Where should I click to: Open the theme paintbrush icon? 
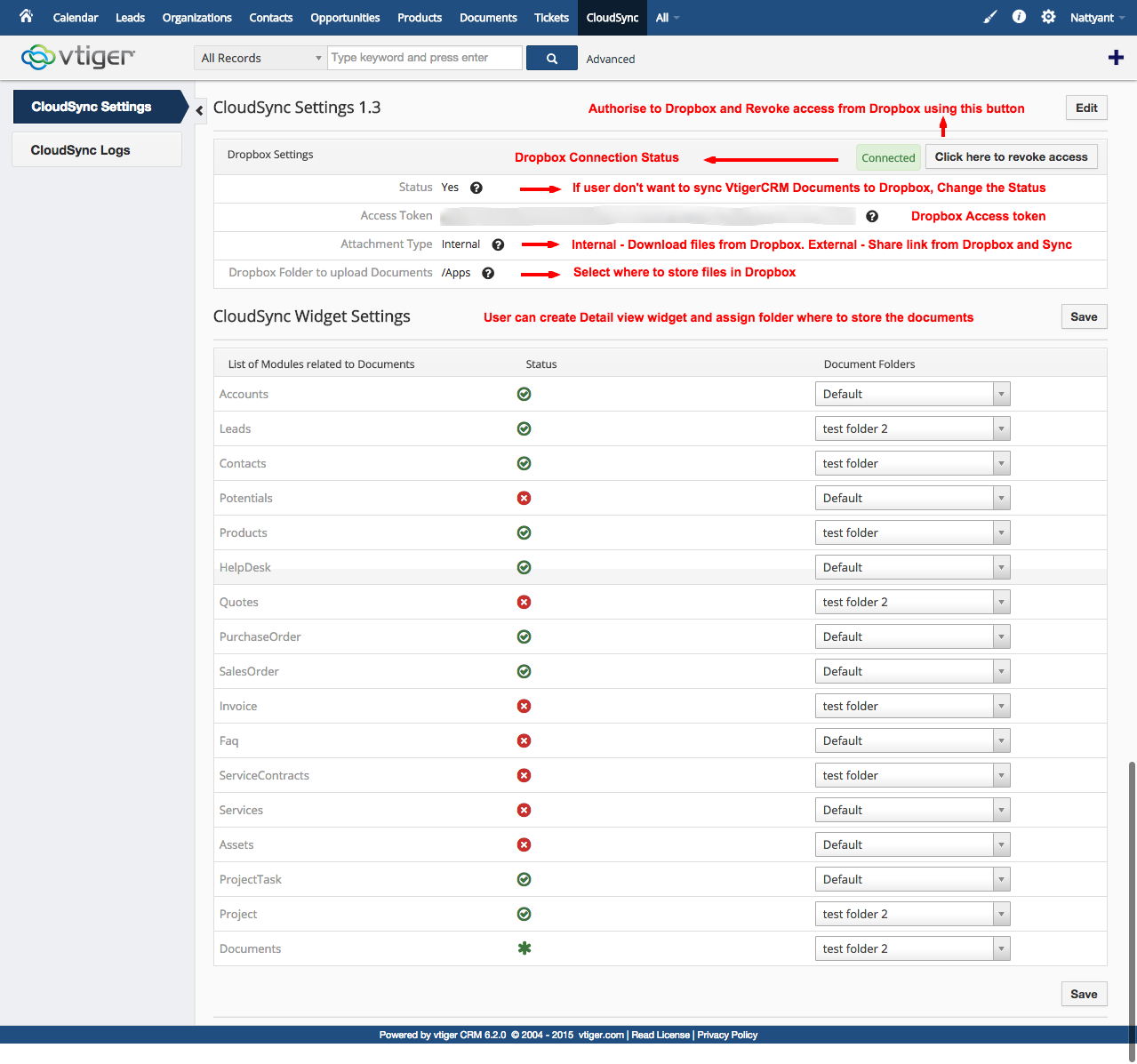(990, 17)
